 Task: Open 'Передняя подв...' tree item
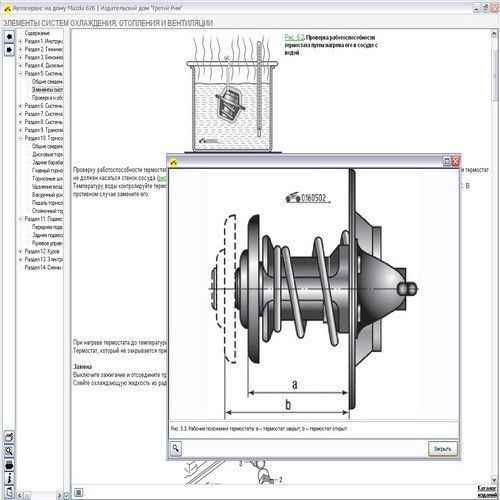tap(47, 227)
